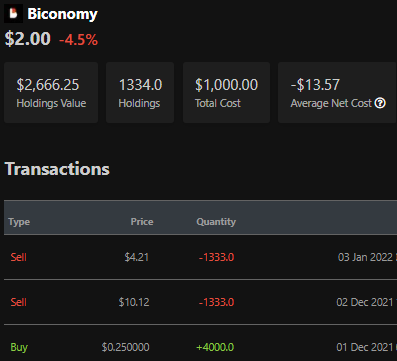The image size is (397, 361).
Task: Click the Transactions heading
Action: tap(57, 169)
